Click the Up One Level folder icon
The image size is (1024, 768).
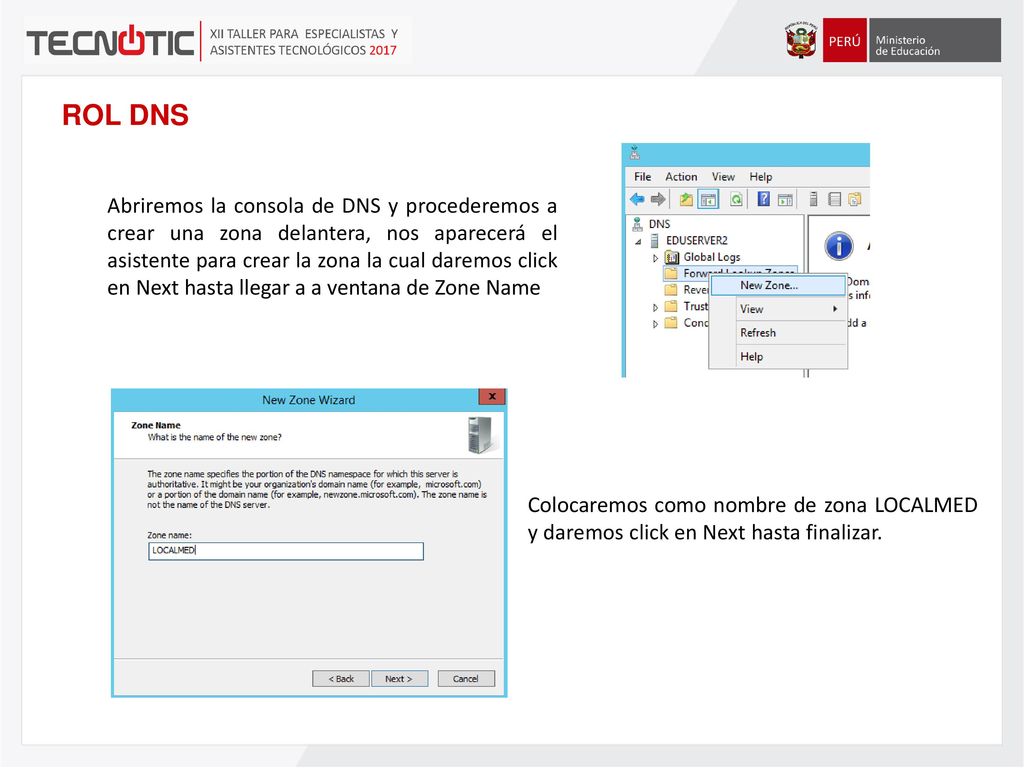tap(686, 199)
